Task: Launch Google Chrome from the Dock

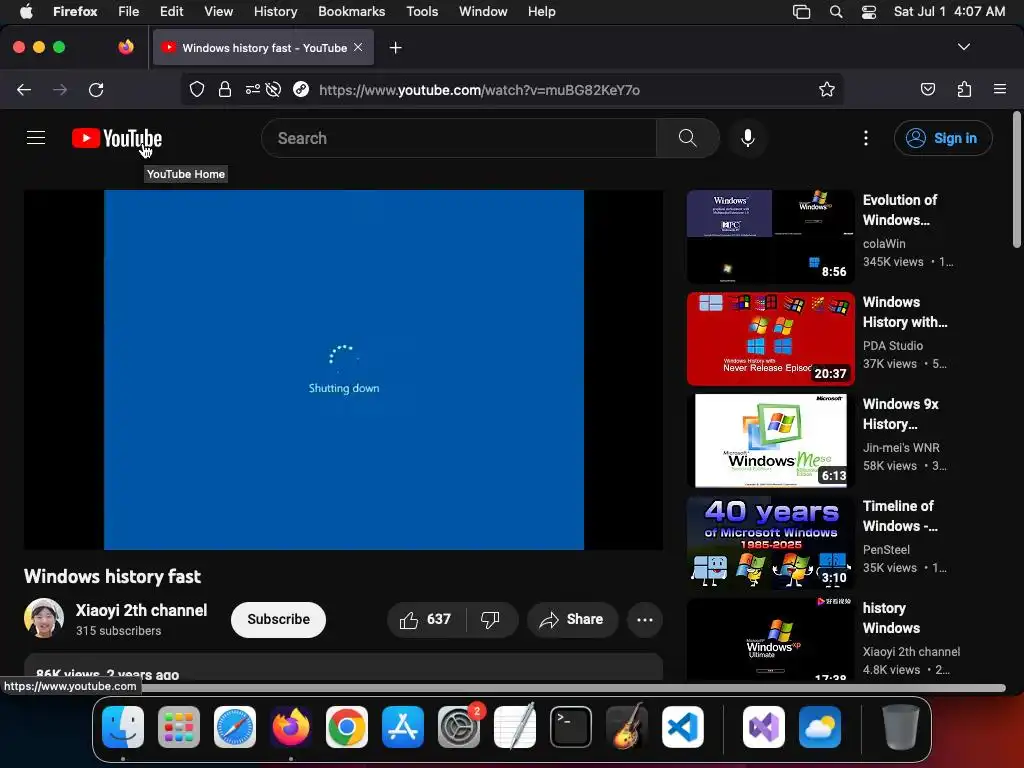Action: click(x=347, y=727)
